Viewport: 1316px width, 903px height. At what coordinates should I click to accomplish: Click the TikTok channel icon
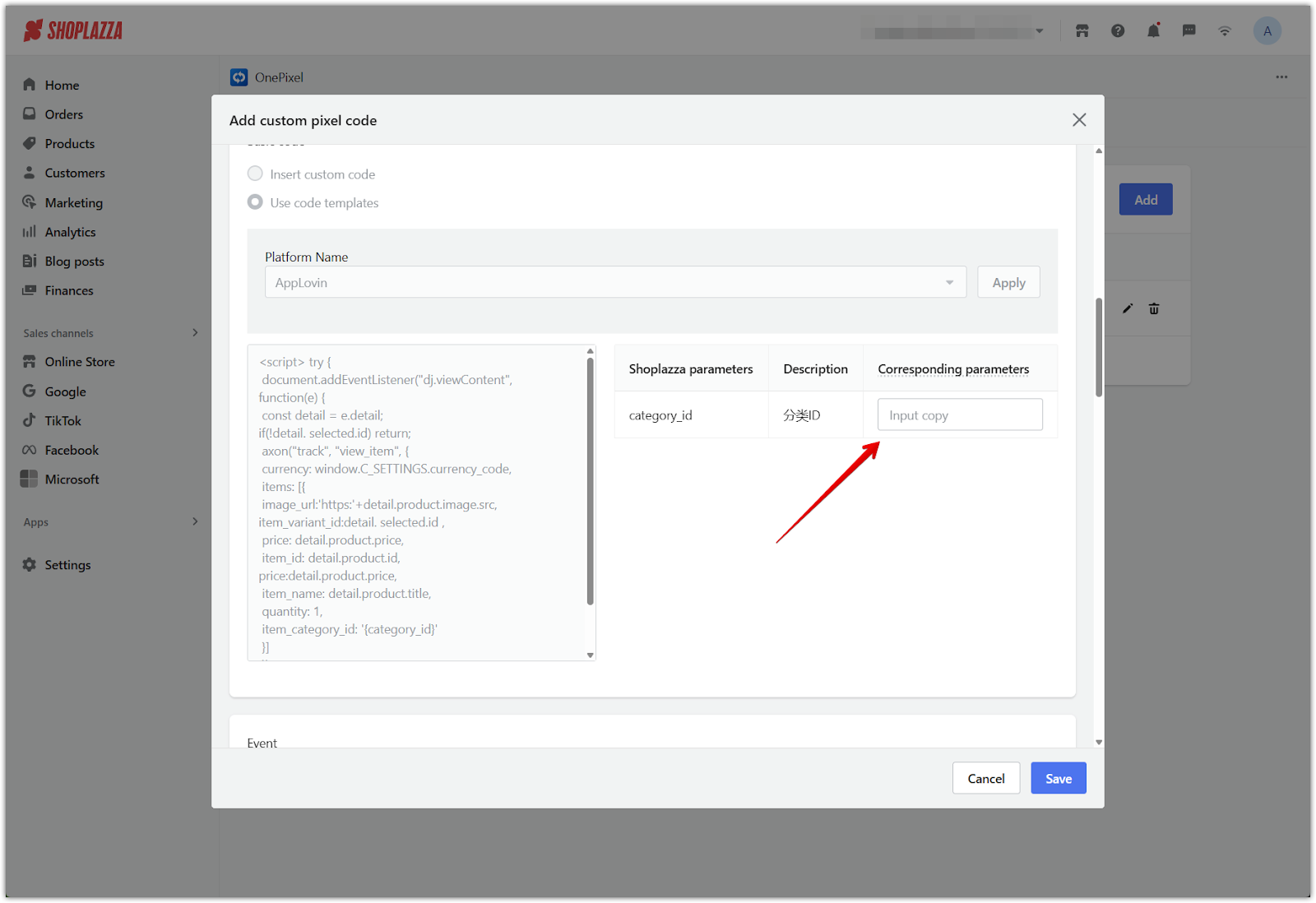(x=30, y=420)
